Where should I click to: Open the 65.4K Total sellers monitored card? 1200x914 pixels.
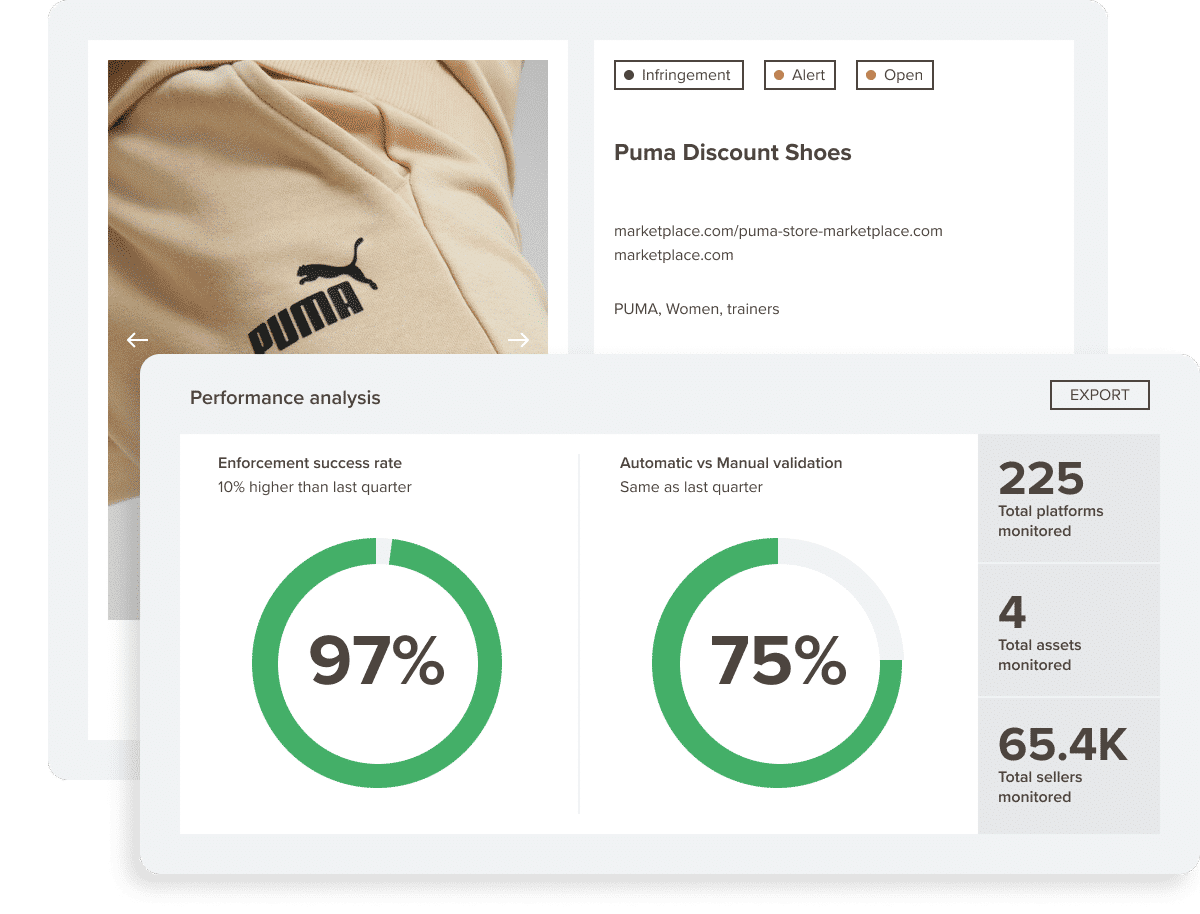click(1069, 766)
